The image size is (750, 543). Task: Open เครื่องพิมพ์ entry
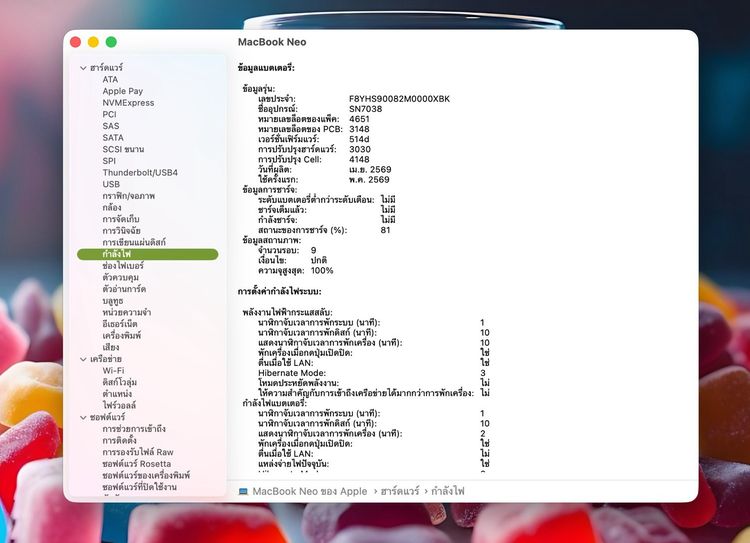121,335
